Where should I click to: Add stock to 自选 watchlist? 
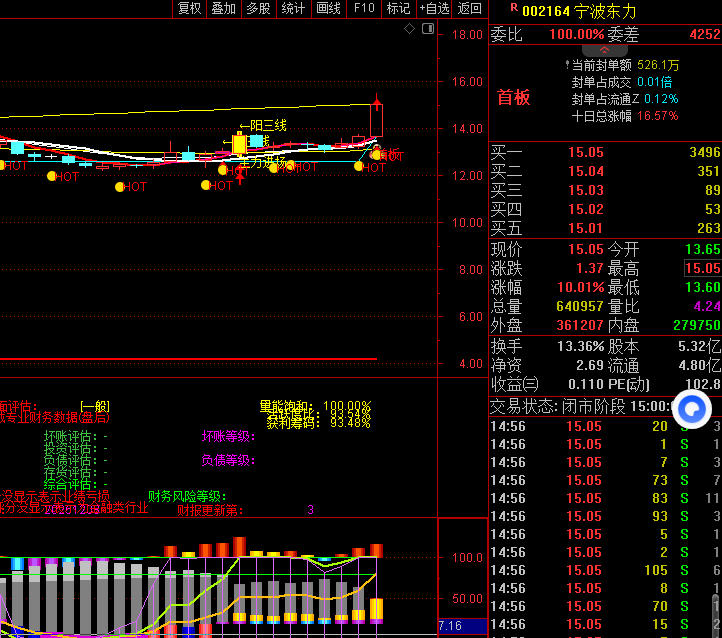(434, 9)
